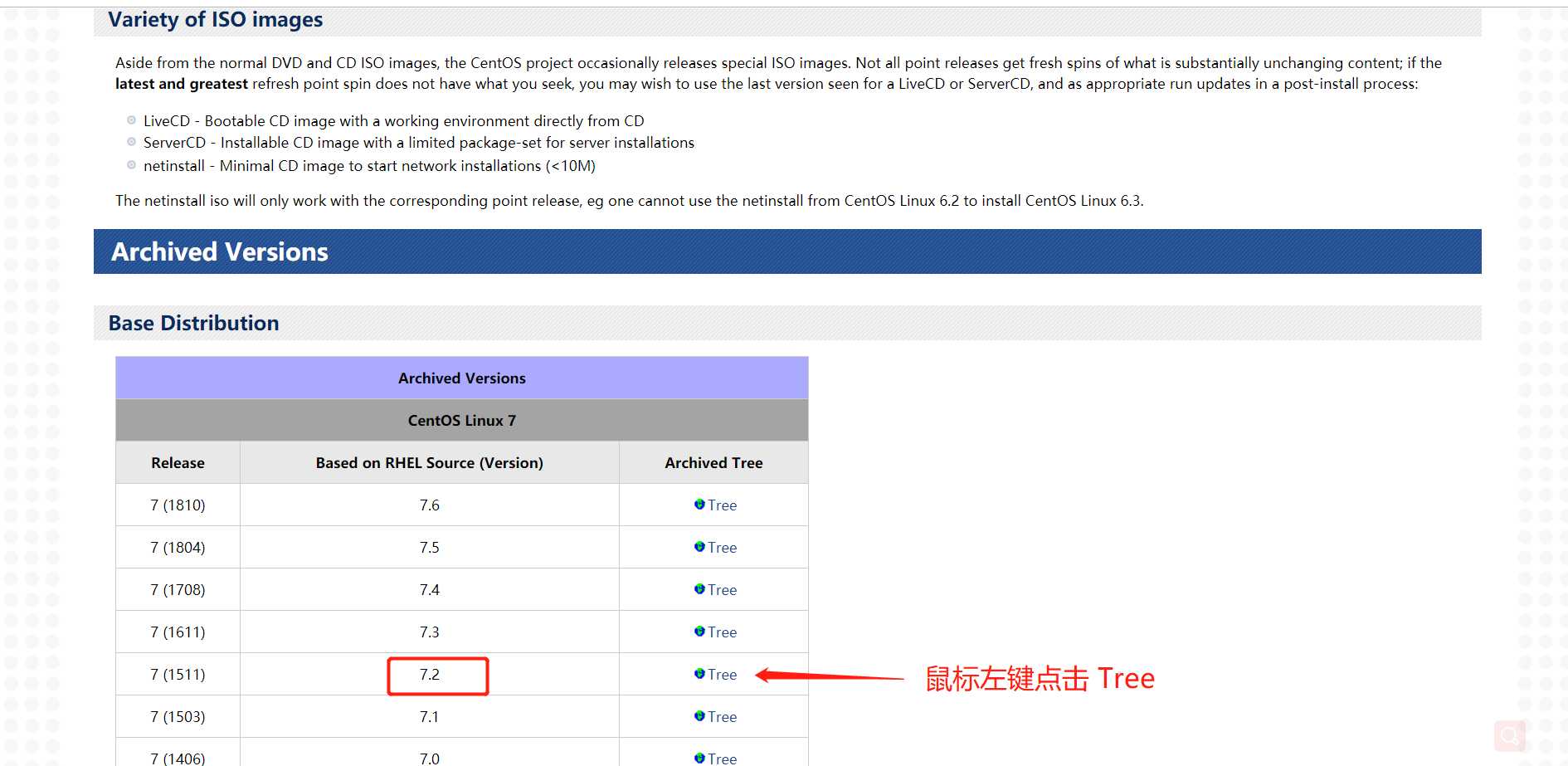Click the 'LiveCD - Bootable CD image' list item

(393, 121)
